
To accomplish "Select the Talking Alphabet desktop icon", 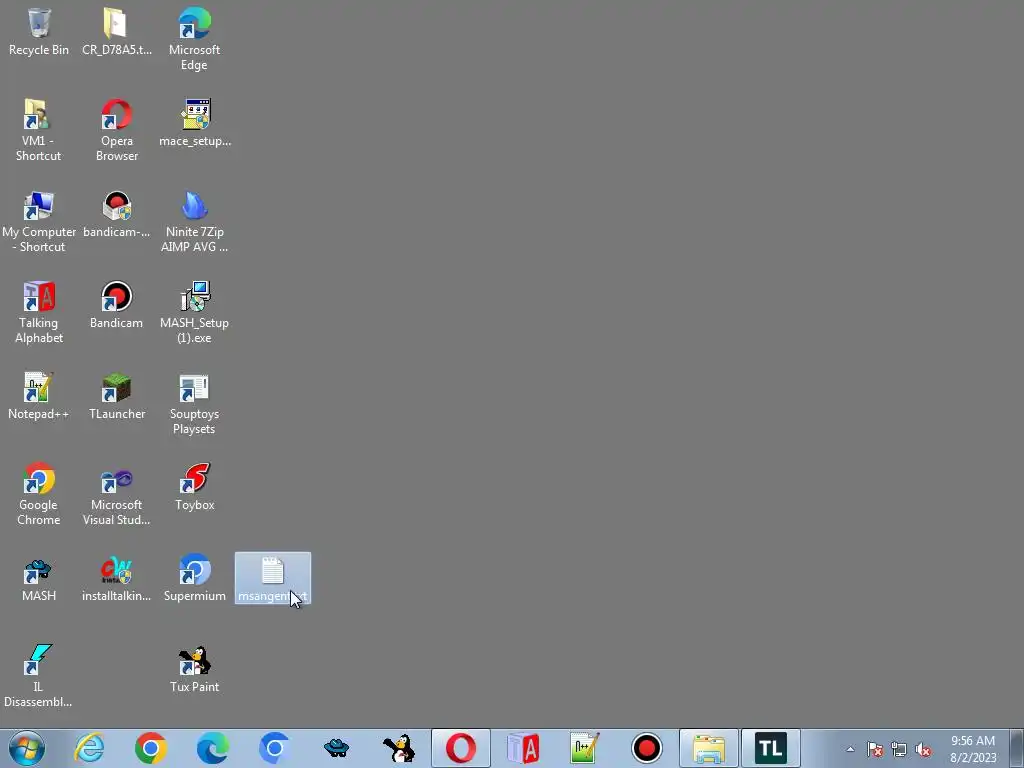I will tap(39, 312).
